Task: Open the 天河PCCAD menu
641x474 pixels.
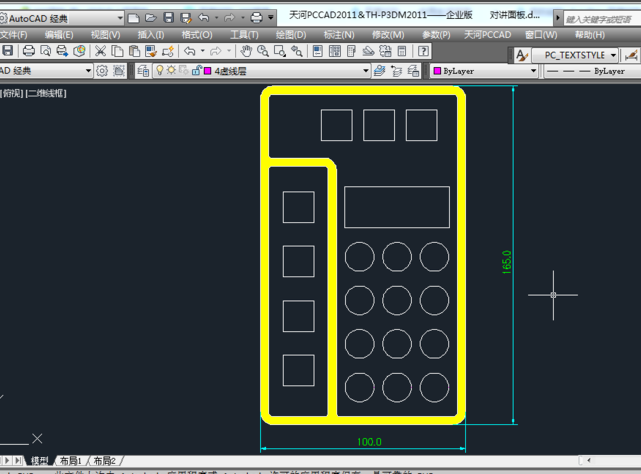Action: (487, 35)
